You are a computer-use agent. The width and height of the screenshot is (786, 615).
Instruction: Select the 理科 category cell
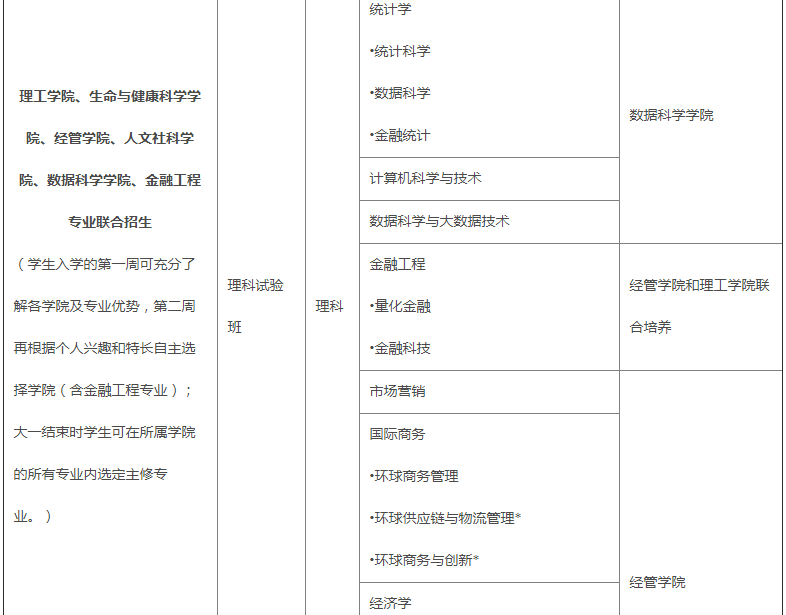pos(330,306)
